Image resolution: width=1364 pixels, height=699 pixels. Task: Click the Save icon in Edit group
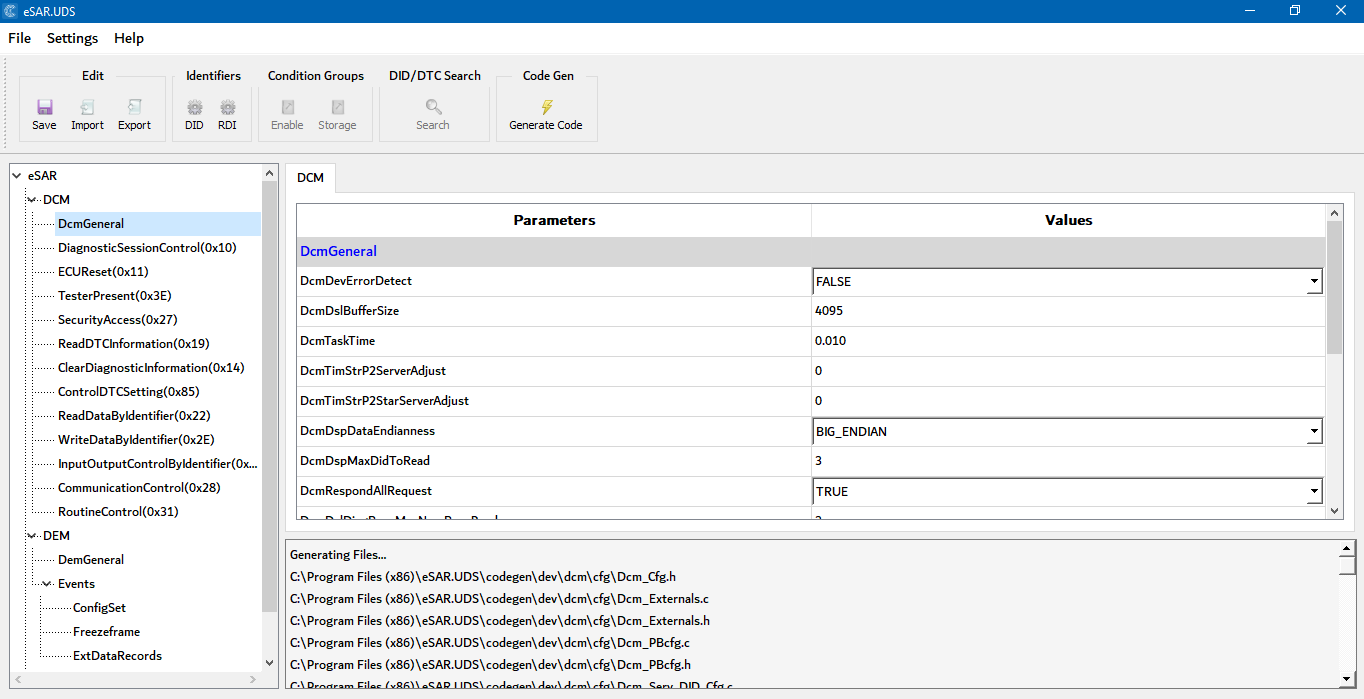(x=44, y=108)
